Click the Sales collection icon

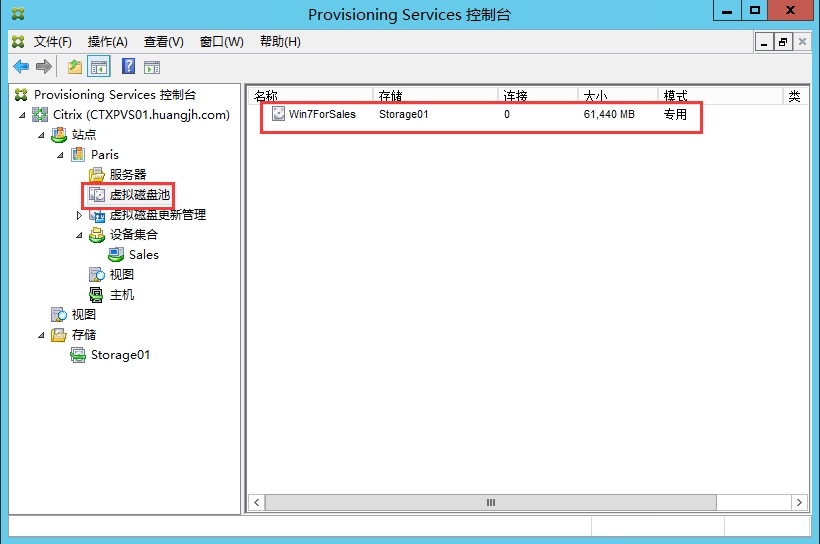[116, 255]
